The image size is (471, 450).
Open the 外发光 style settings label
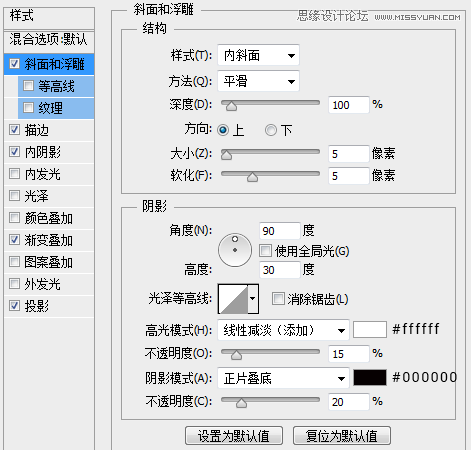coord(43,284)
